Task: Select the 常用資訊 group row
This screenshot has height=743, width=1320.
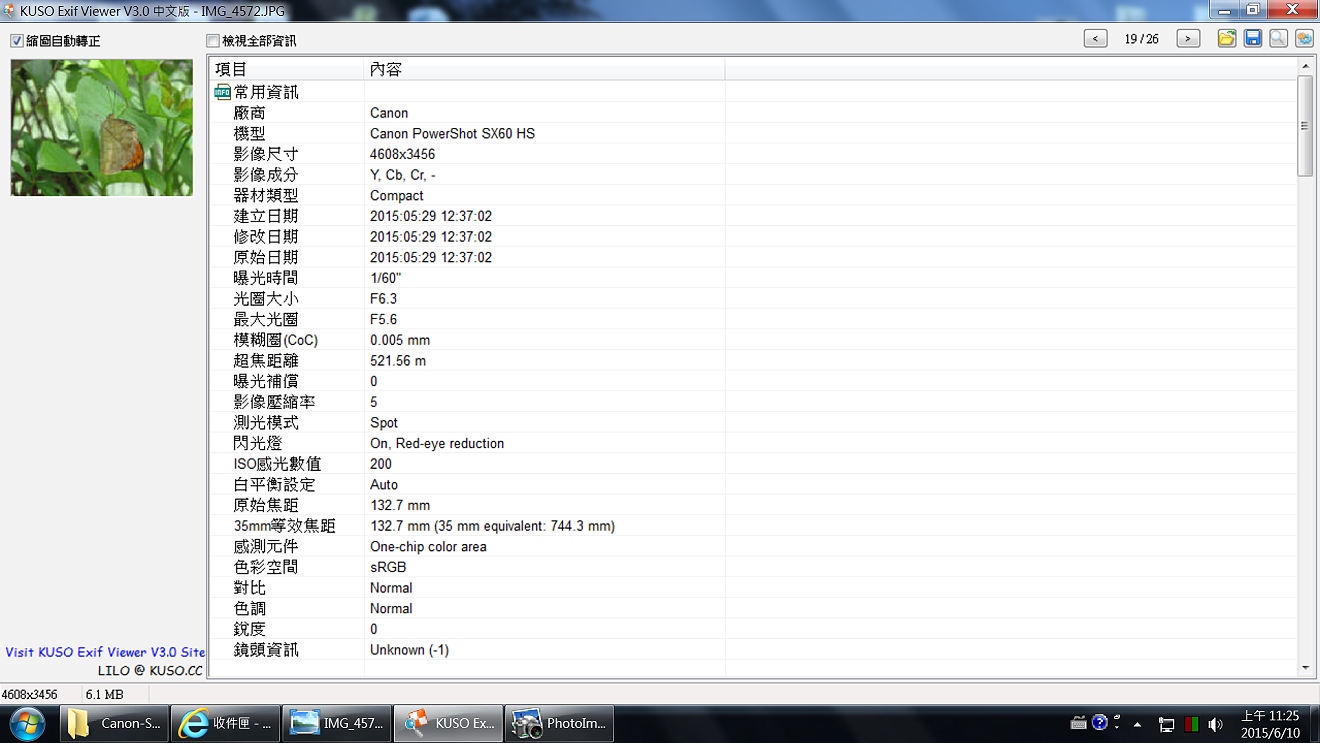Action: click(x=755, y=92)
